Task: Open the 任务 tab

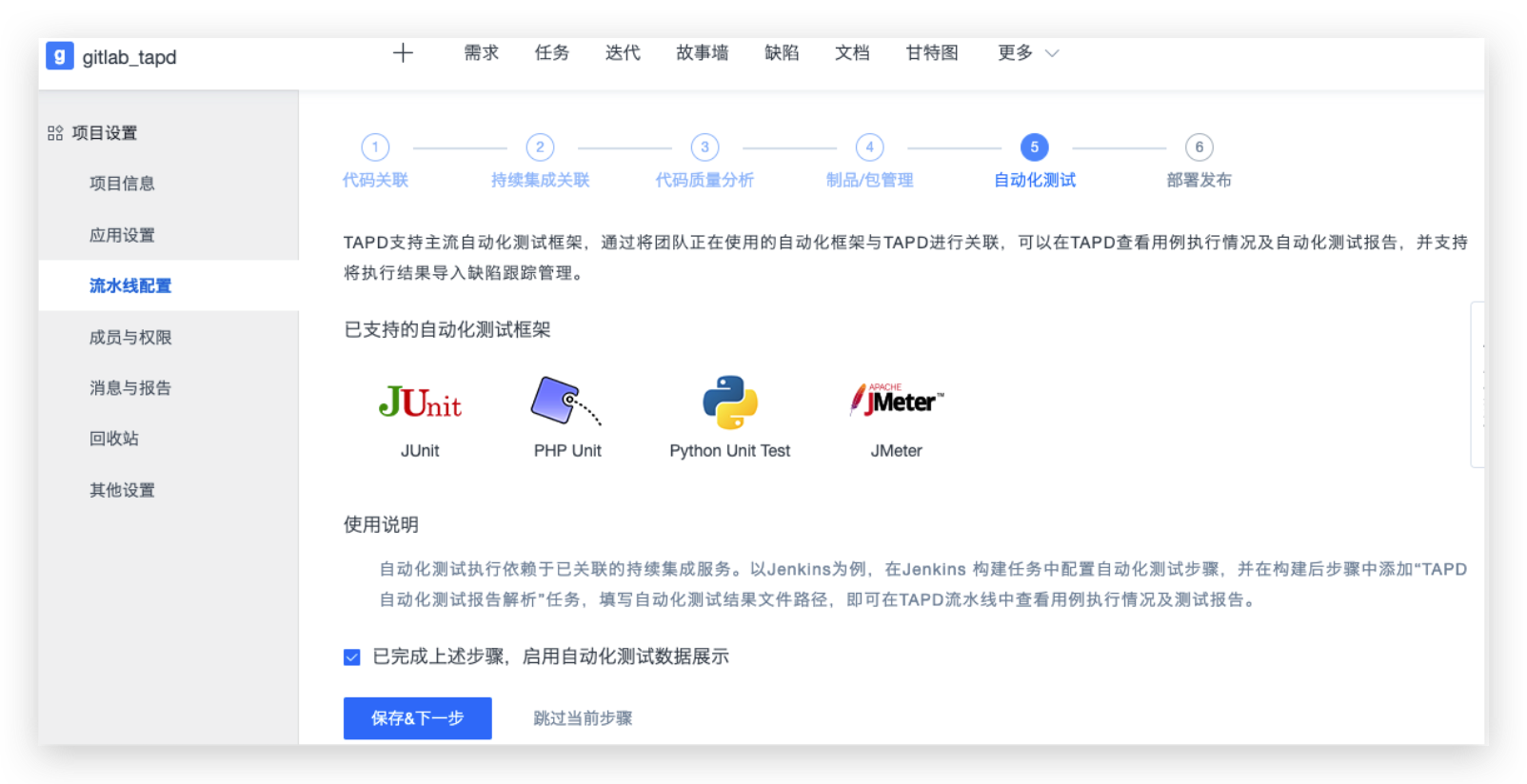Action: point(551,53)
